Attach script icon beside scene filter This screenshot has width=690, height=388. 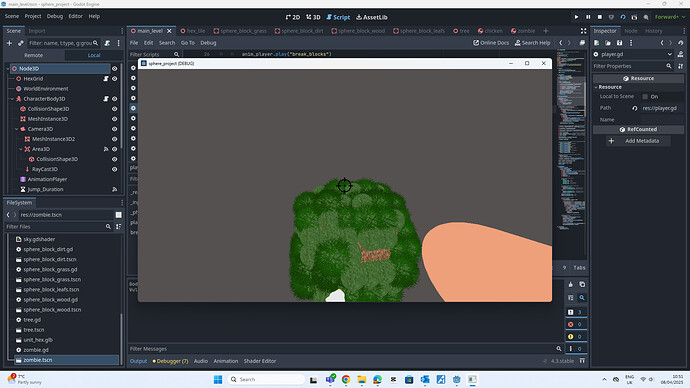(x=107, y=43)
